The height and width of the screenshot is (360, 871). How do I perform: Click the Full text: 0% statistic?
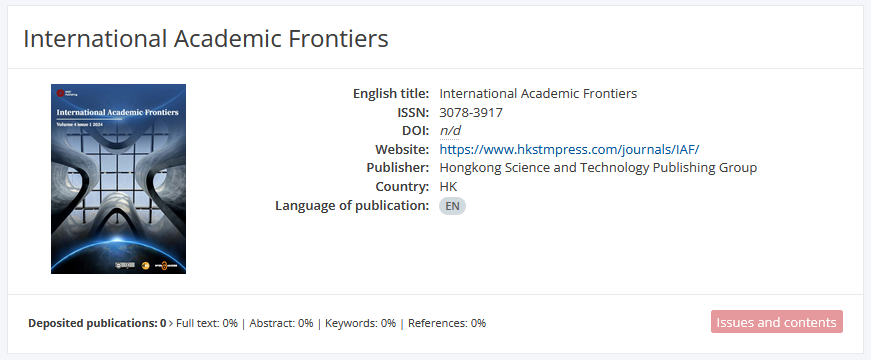pyautogui.click(x=207, y=323)
